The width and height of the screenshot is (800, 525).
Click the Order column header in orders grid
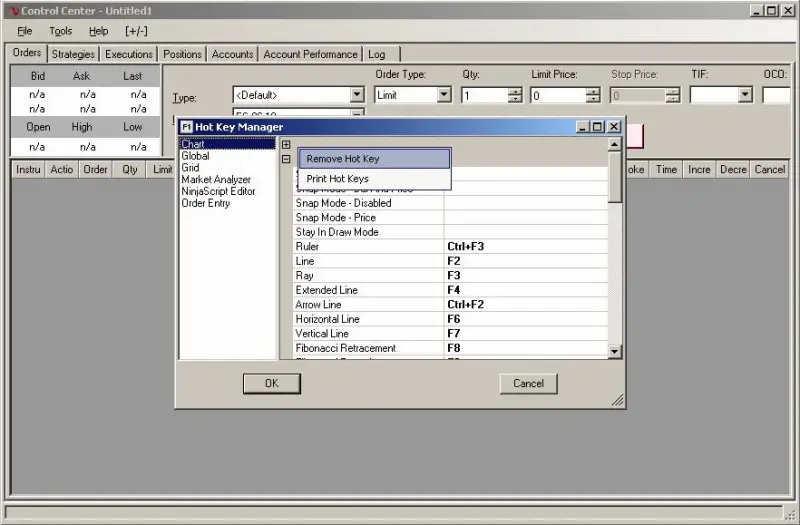95,170
